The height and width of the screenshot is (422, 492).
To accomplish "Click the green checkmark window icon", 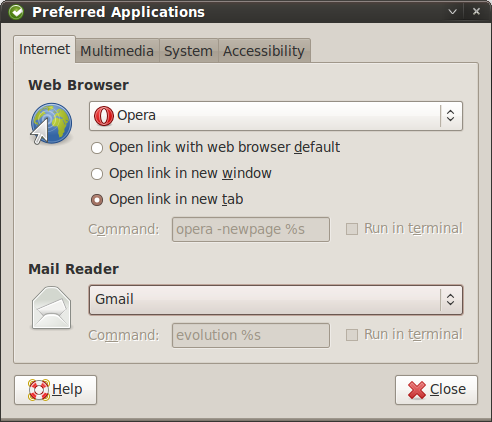I will (16, 12).
